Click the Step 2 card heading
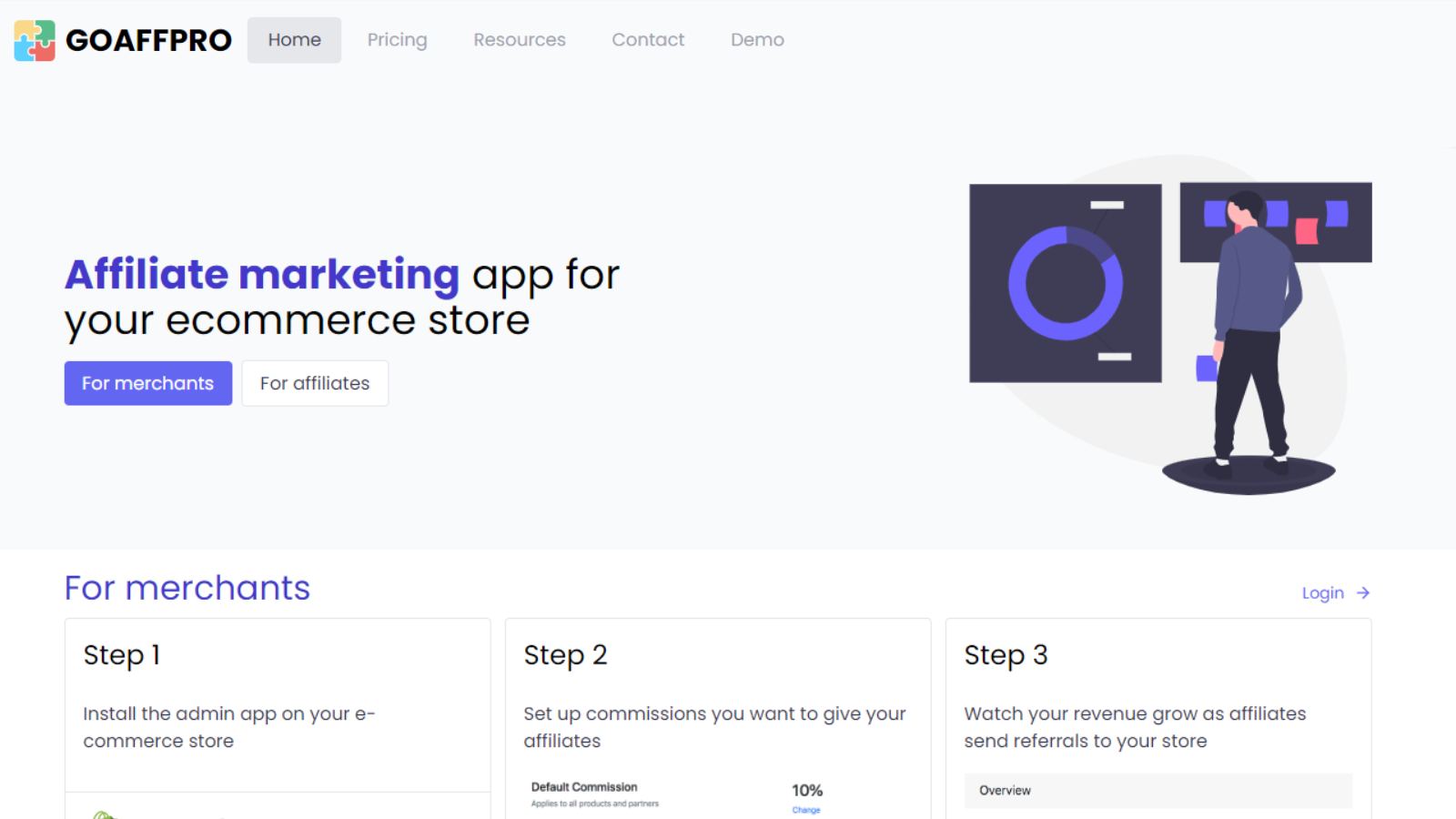1456x819 pixels. pos(565,655)
